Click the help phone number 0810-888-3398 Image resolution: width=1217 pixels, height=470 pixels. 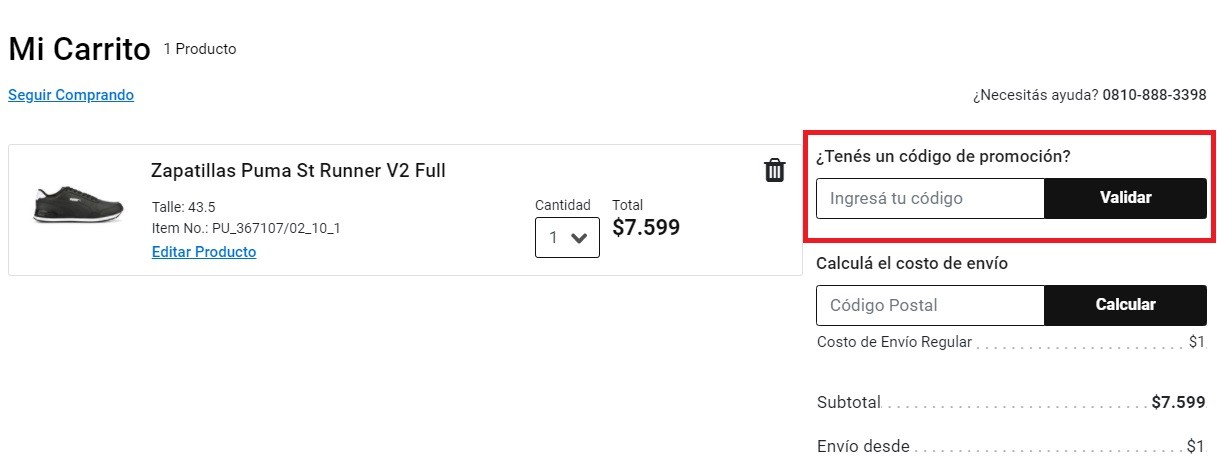pyautogui.click(x=1154, y=95)
